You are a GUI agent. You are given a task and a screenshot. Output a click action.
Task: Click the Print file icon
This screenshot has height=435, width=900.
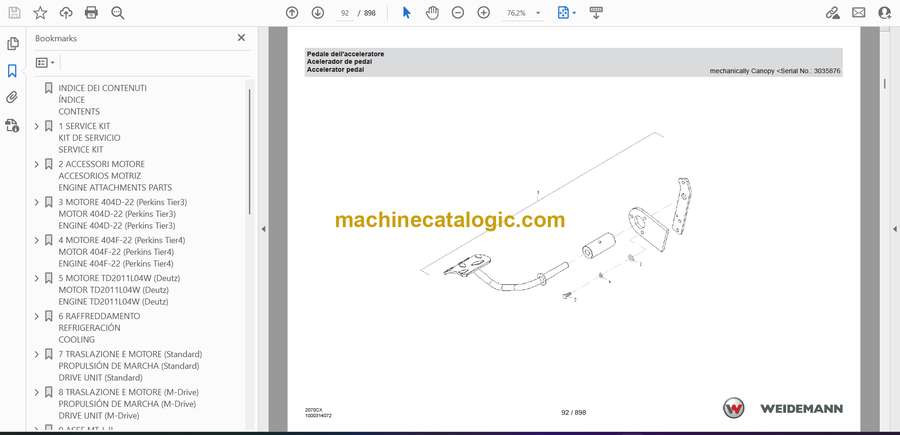[92, 13]
